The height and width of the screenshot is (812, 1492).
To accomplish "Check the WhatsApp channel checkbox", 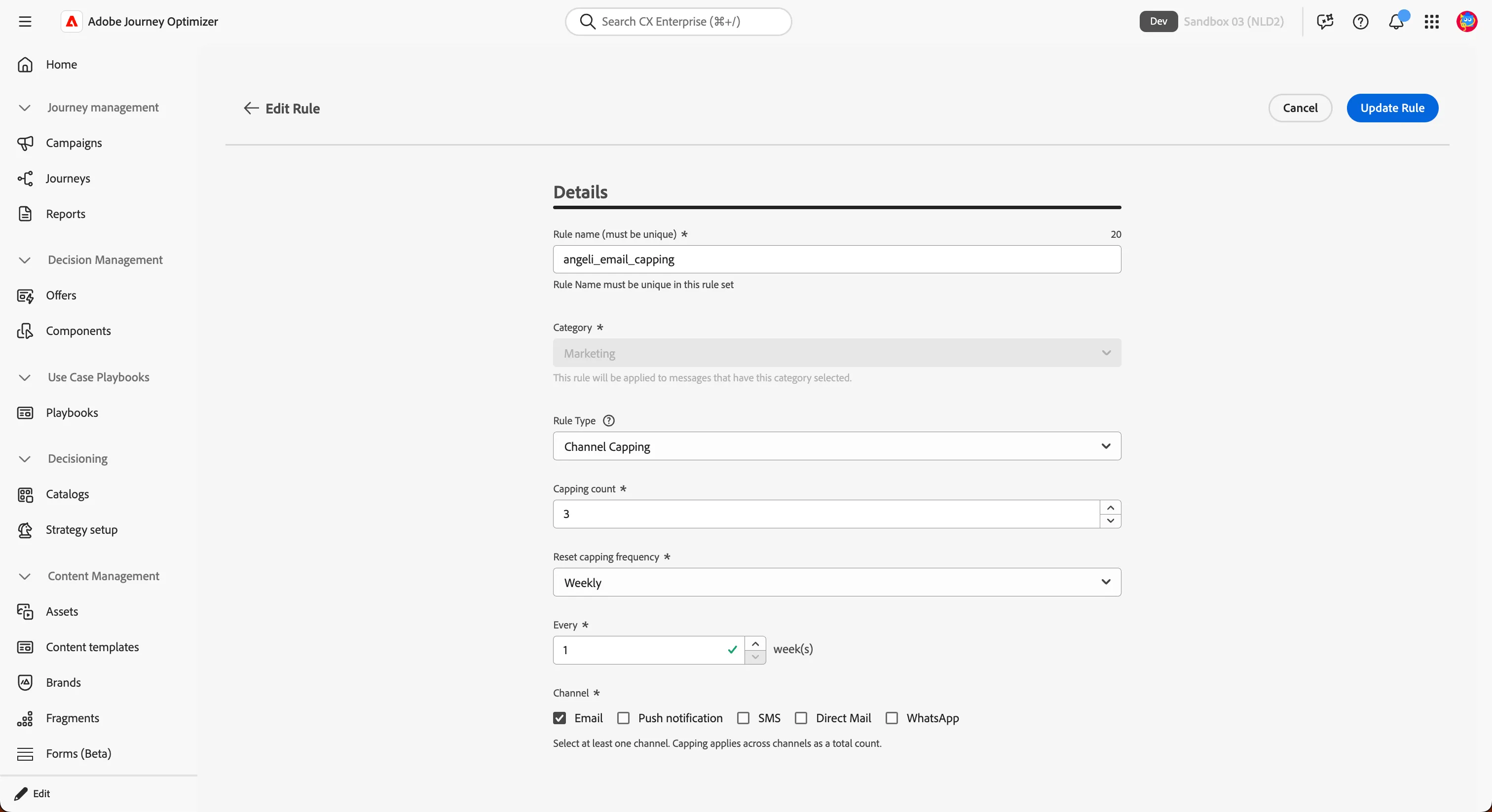I will coord(892,718).
